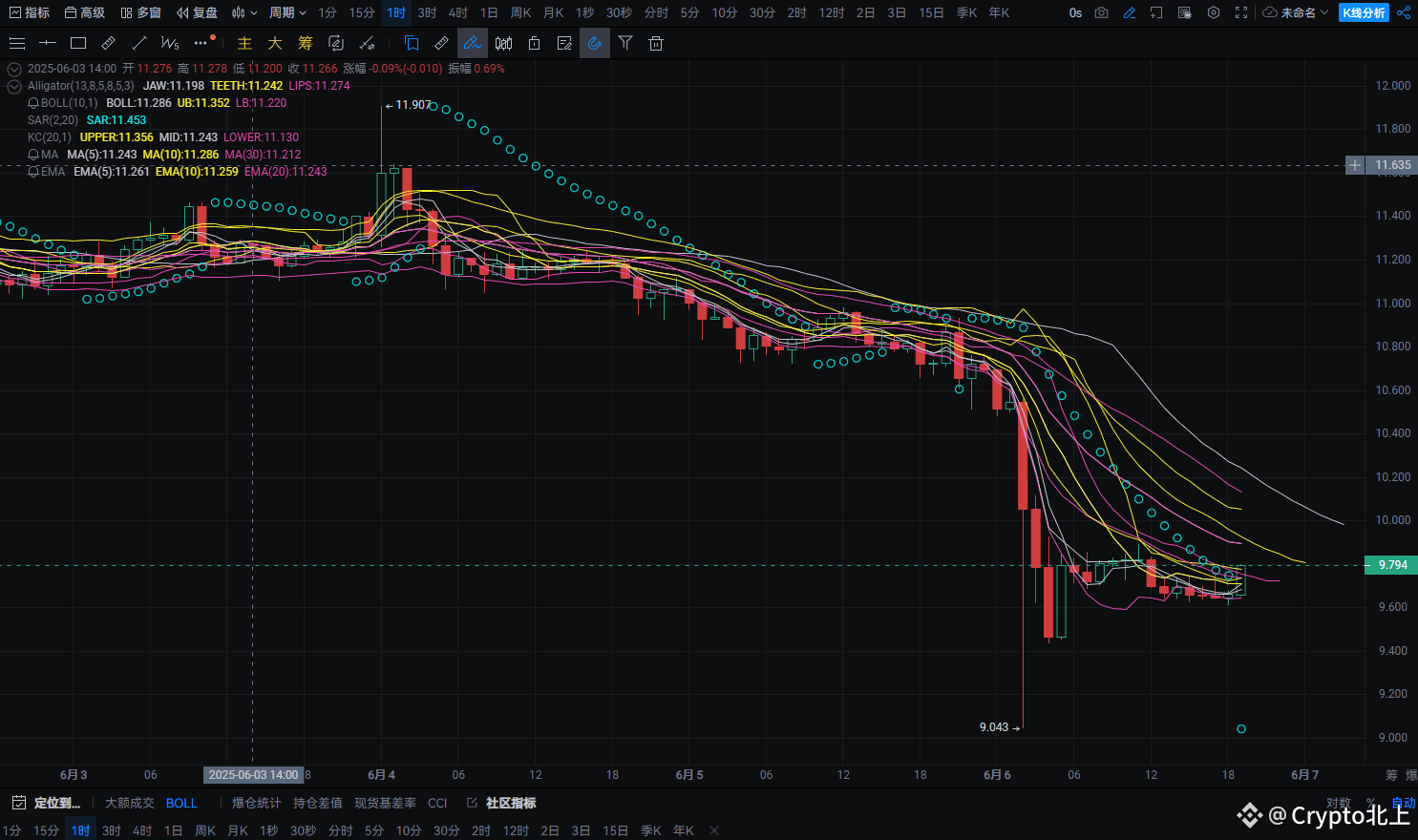Open the filter funnel icon
The height and width of the screenshot is (840, 1418).
pyautogui.click(x=625, y=43)
